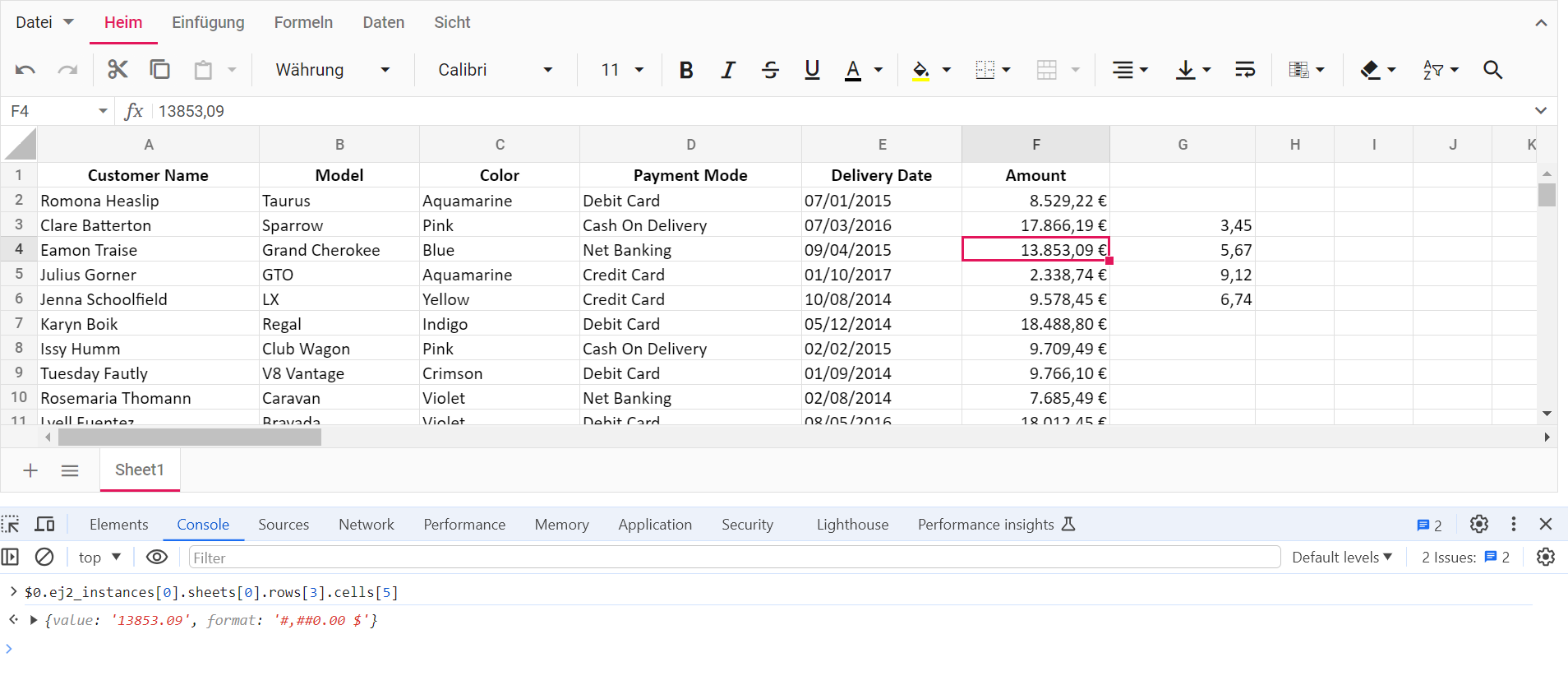Image resolution: width=1568 pixels, height=699 pixels.
Task: Open top context dropdown
Action: point(100,558)
